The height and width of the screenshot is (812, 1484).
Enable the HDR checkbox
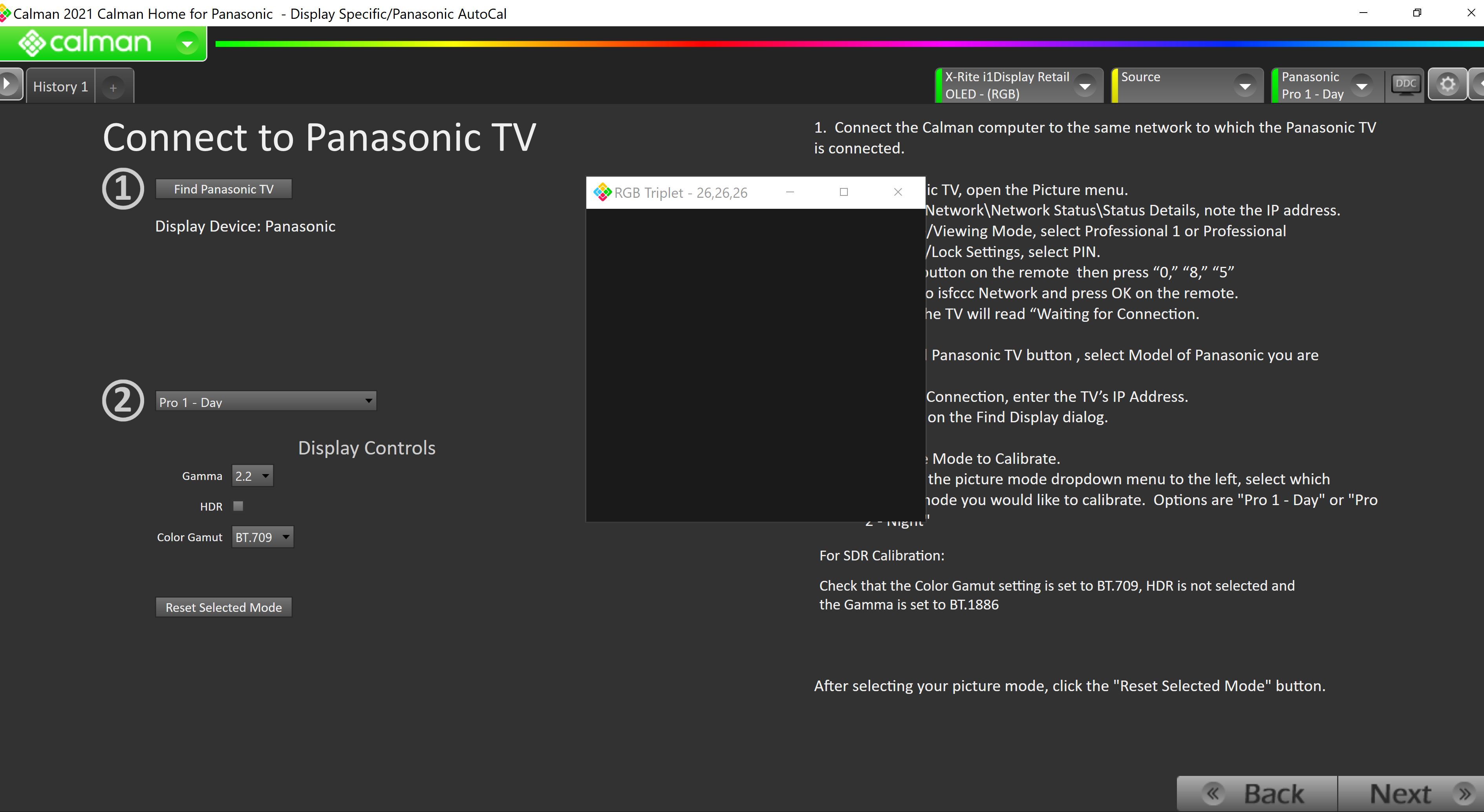click(238, 506)
